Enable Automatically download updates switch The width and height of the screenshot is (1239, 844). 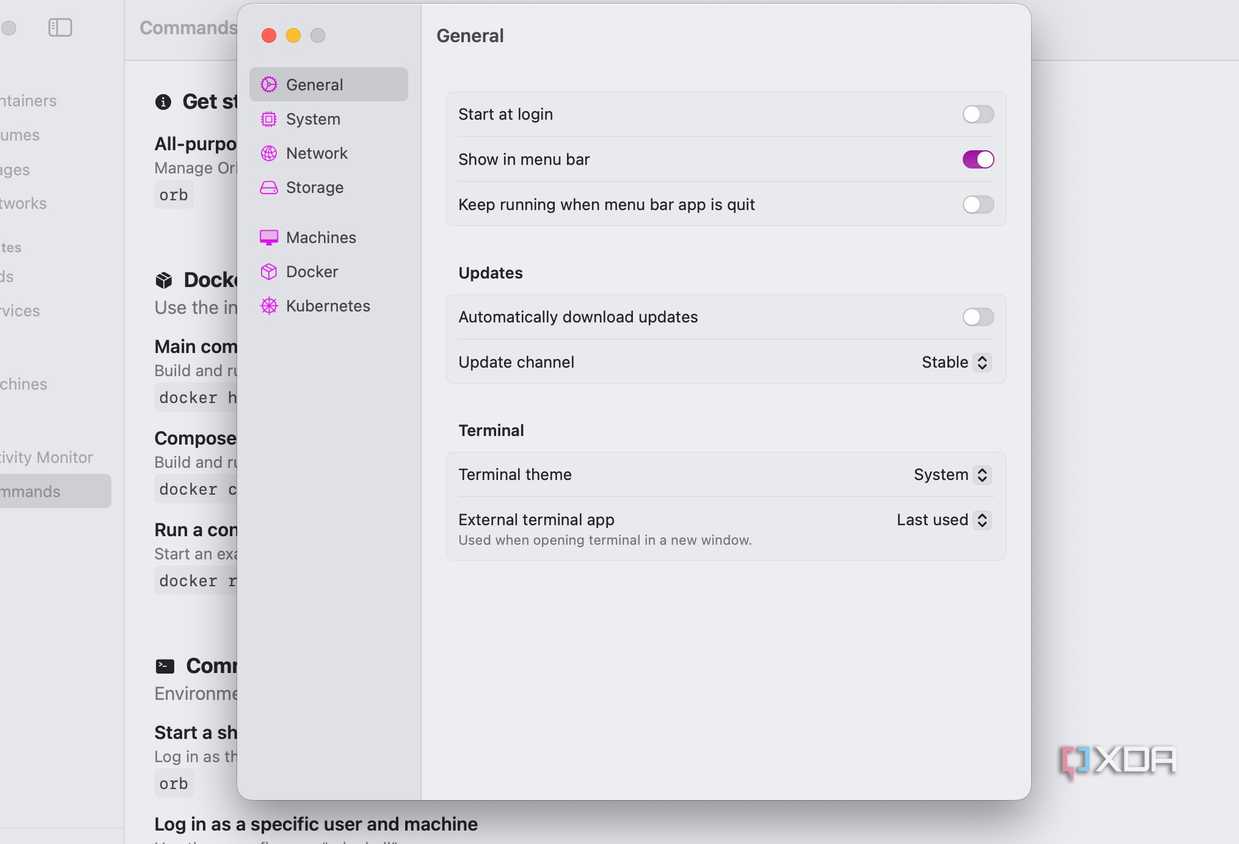click(x=978, y=317)
